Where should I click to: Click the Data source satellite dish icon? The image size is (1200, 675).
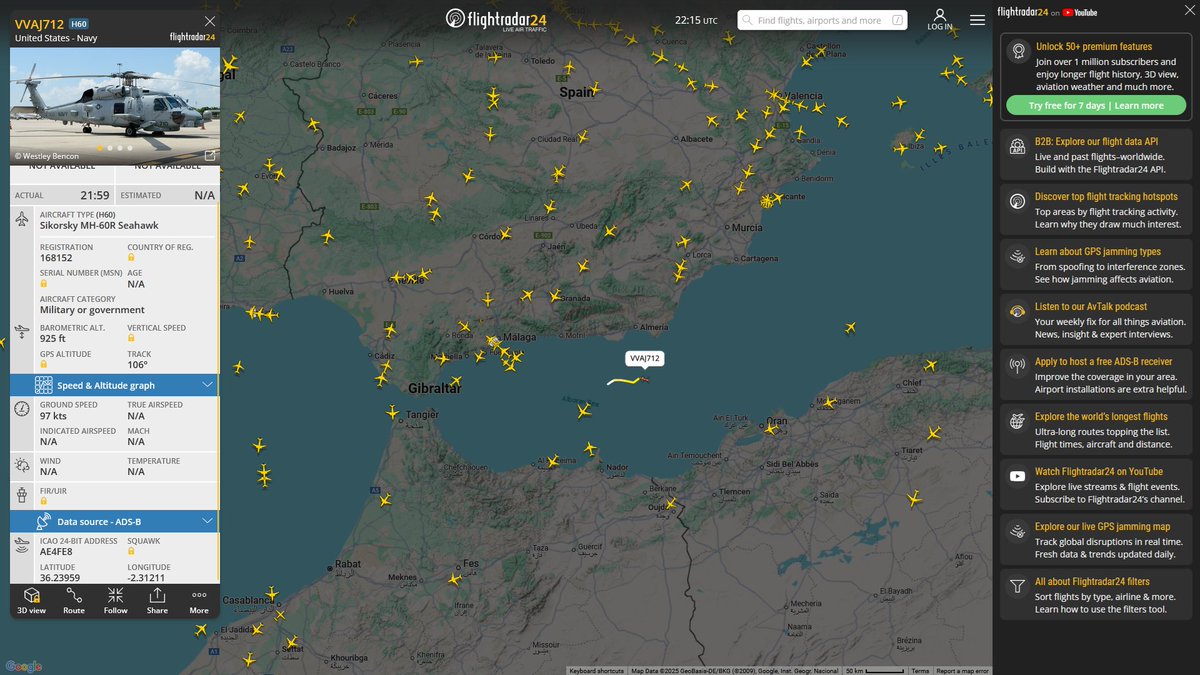[x=44, y=521]
